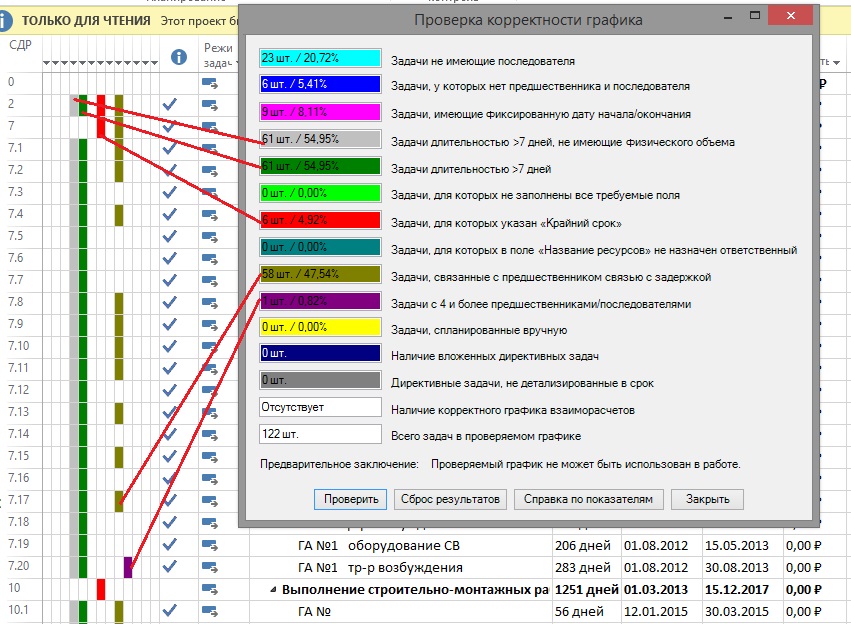
Task: Click the blue info icon in column header
Action: point(179,56)
